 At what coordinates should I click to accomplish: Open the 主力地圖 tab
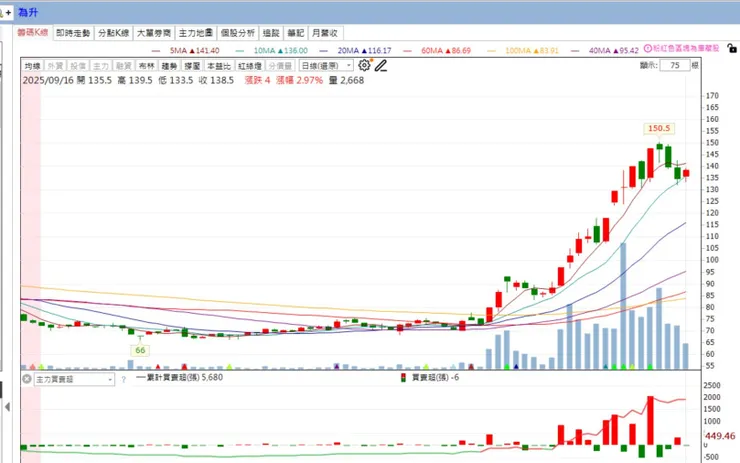tap(195, 33)
